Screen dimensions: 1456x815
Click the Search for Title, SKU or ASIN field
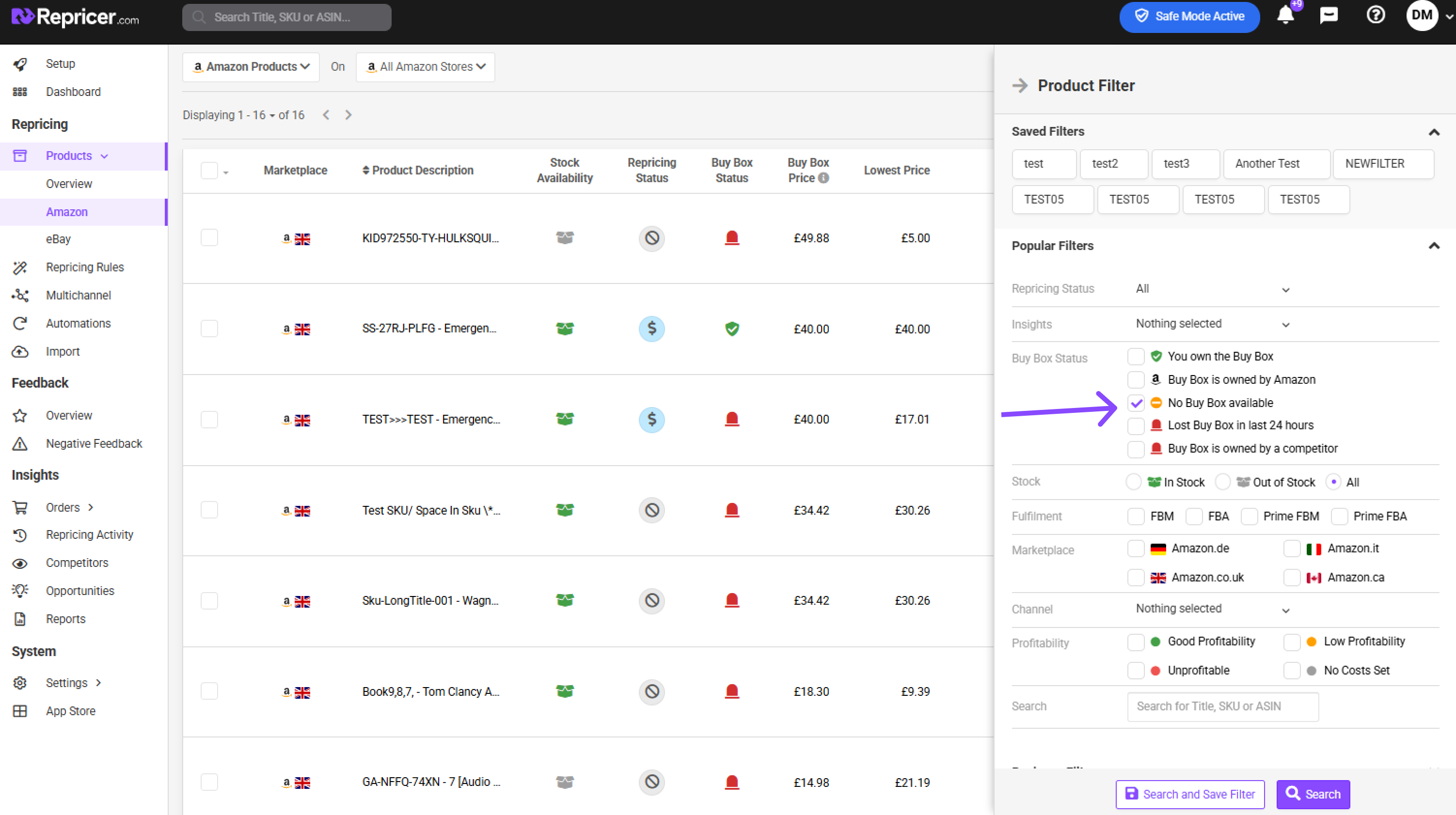pyautogui.click(x=1222, y=706)
